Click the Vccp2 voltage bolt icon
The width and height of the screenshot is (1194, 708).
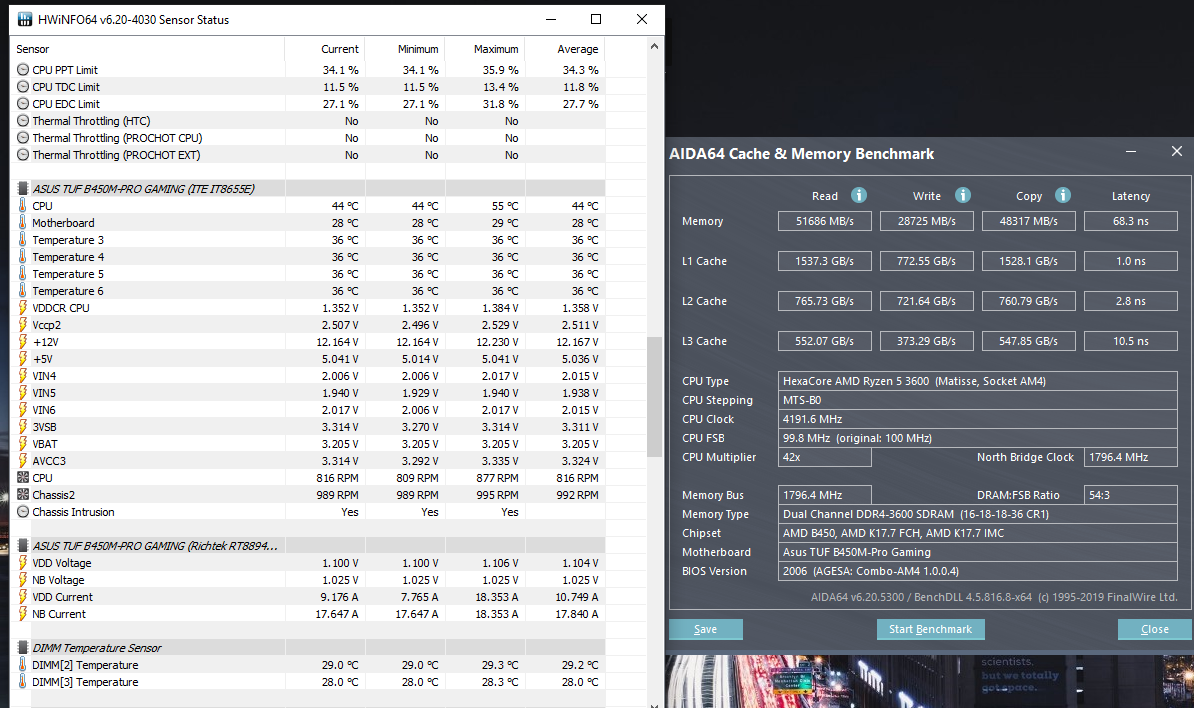pos(23,324)
